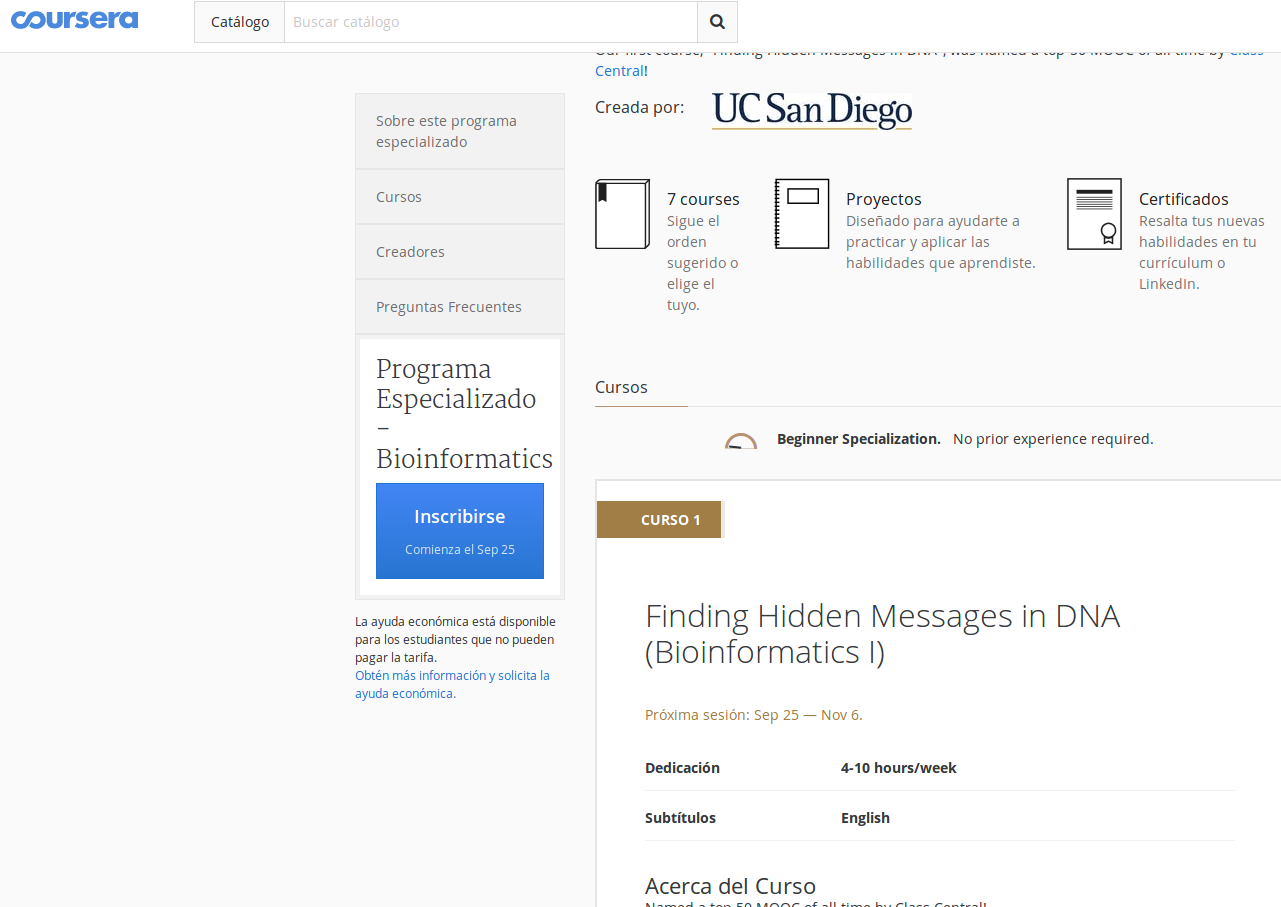The image size is (1281, 907).
Task: Go to Sobre este programa especializado section
Action: (x=460, y=131)
